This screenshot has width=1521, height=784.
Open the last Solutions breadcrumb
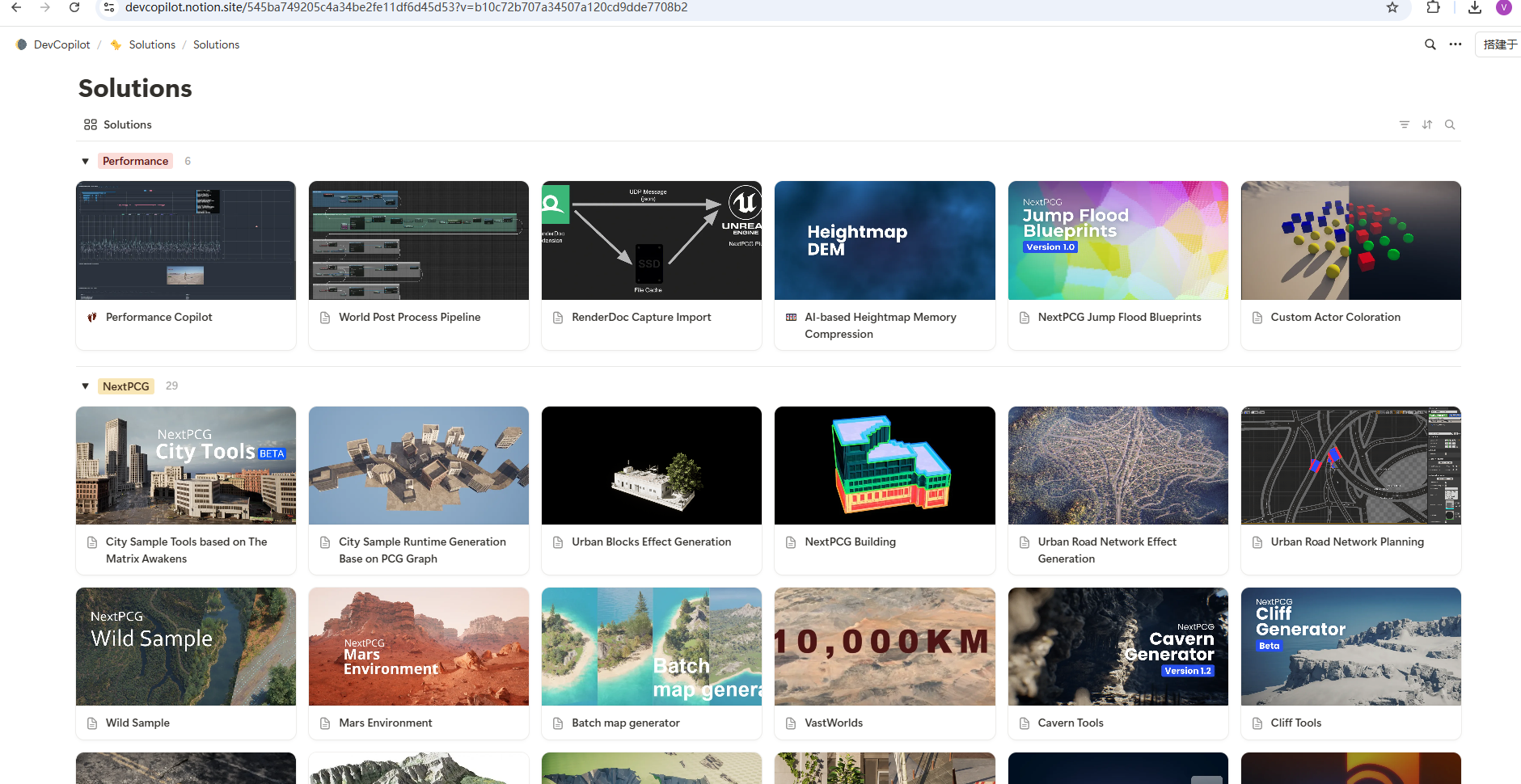[216, 44]
